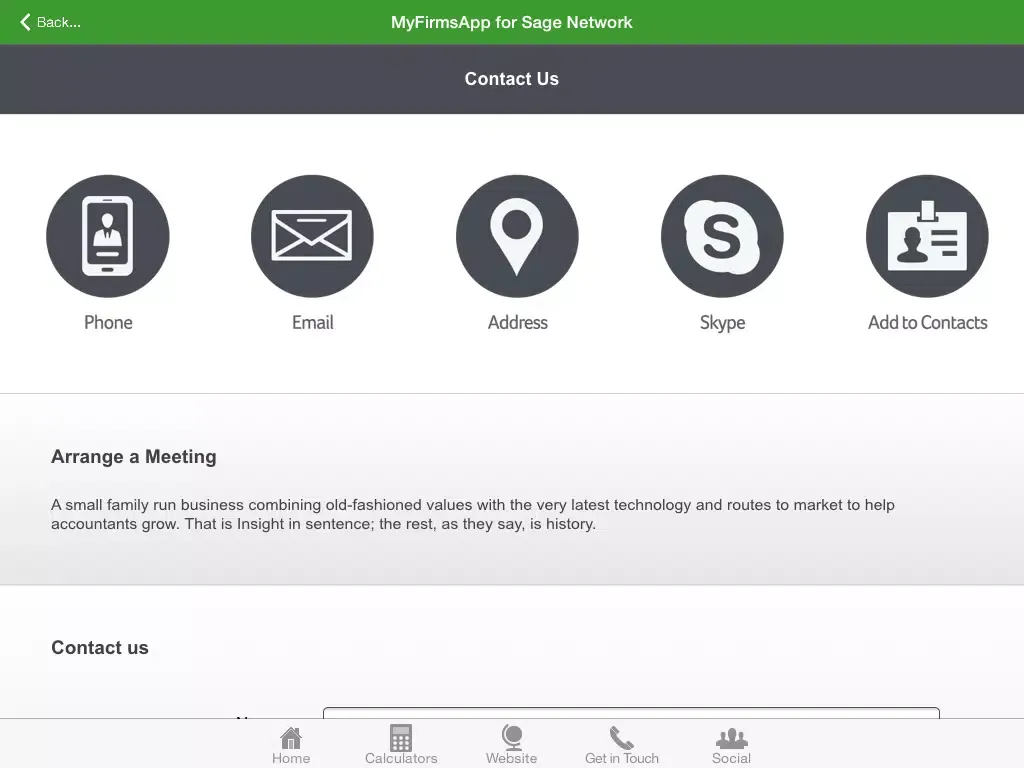This screenshot has height=768, width=1024.
Task: Click the 'A small family run business' paragraph
Action: (473, 514)
